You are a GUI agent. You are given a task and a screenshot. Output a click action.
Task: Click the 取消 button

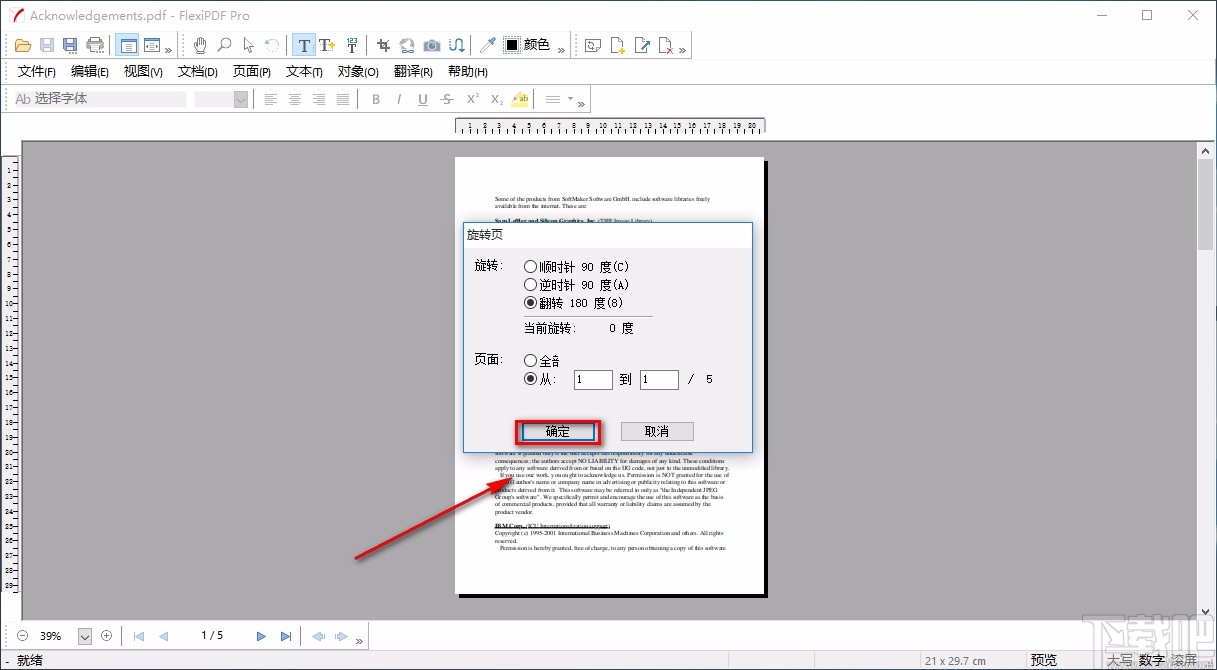[x=657, y=432]
